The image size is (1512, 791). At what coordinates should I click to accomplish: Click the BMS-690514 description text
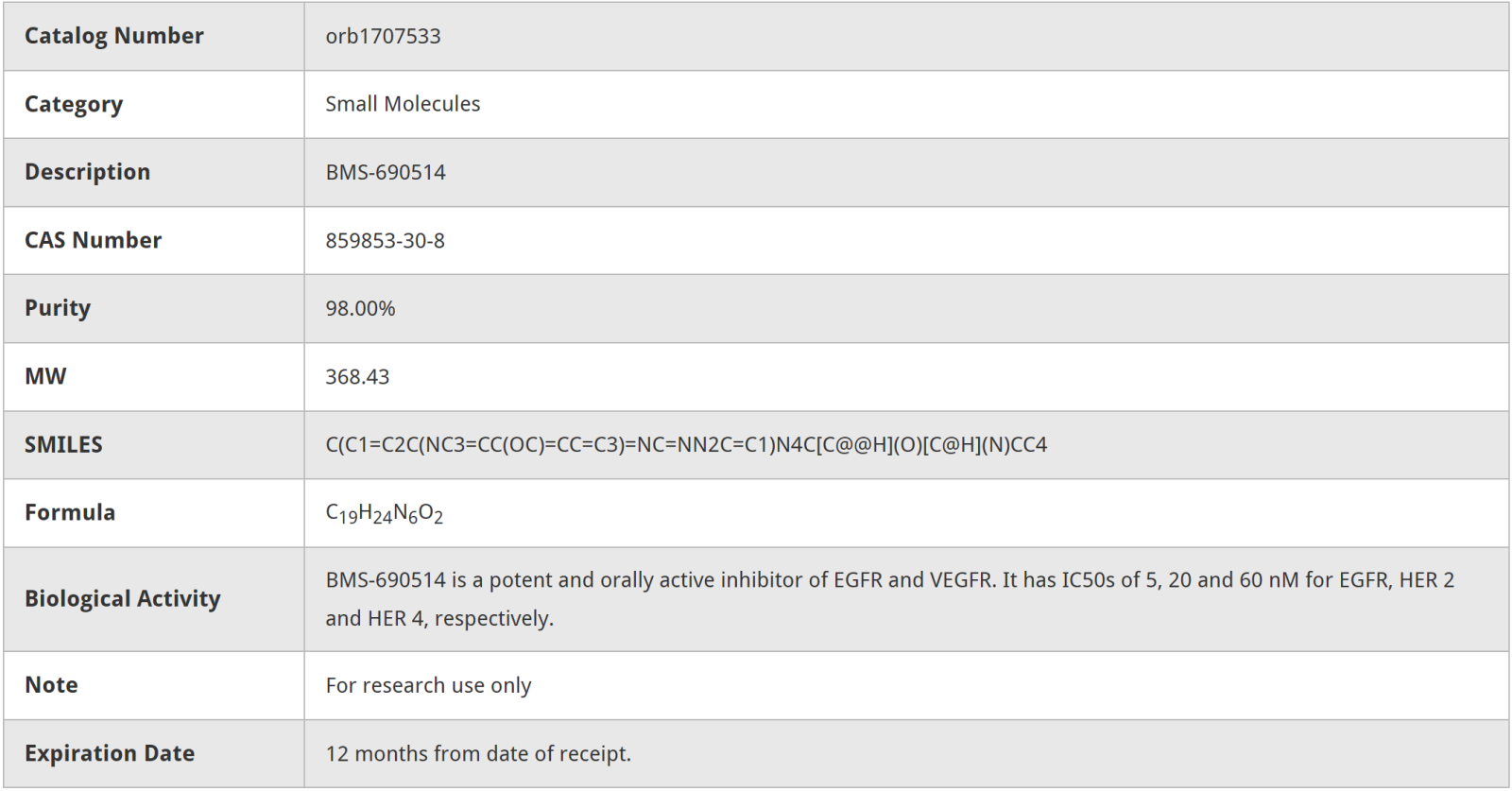pyautogui.click(x=386, y=172)
